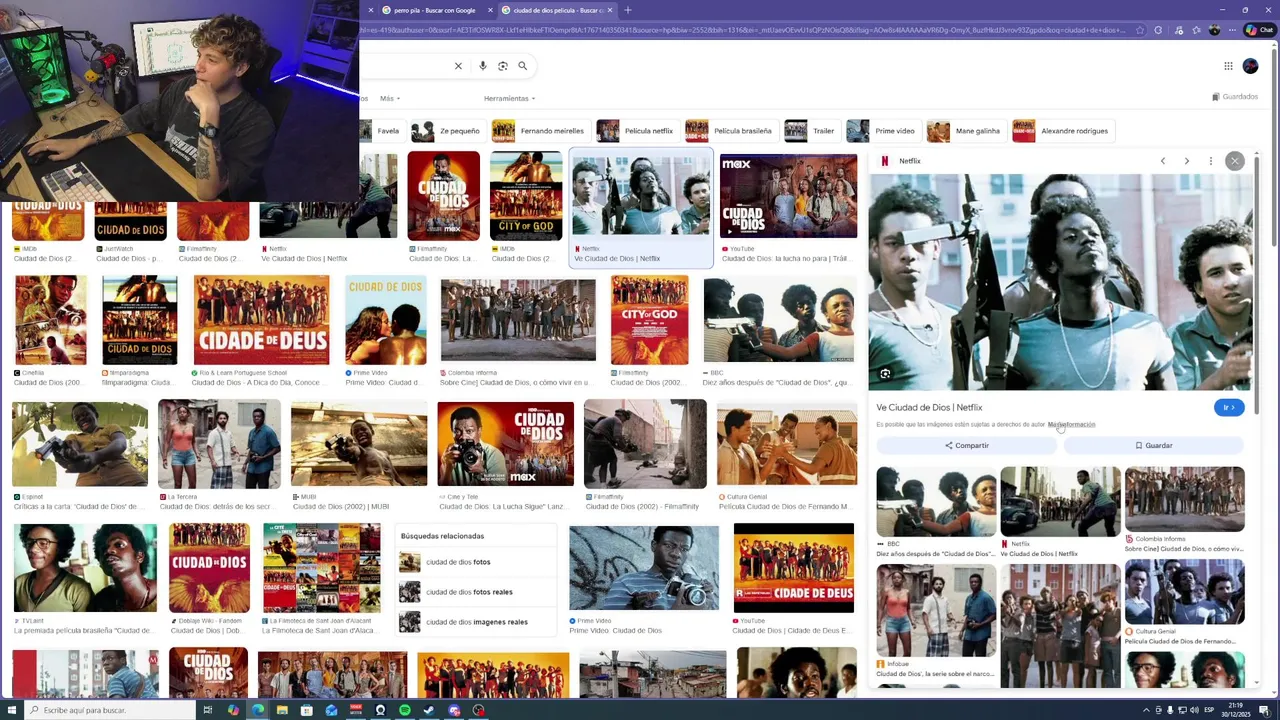Open Cultura Genial related image in panel
Screen dimensions: 1280x720
tap(1184, 591)
